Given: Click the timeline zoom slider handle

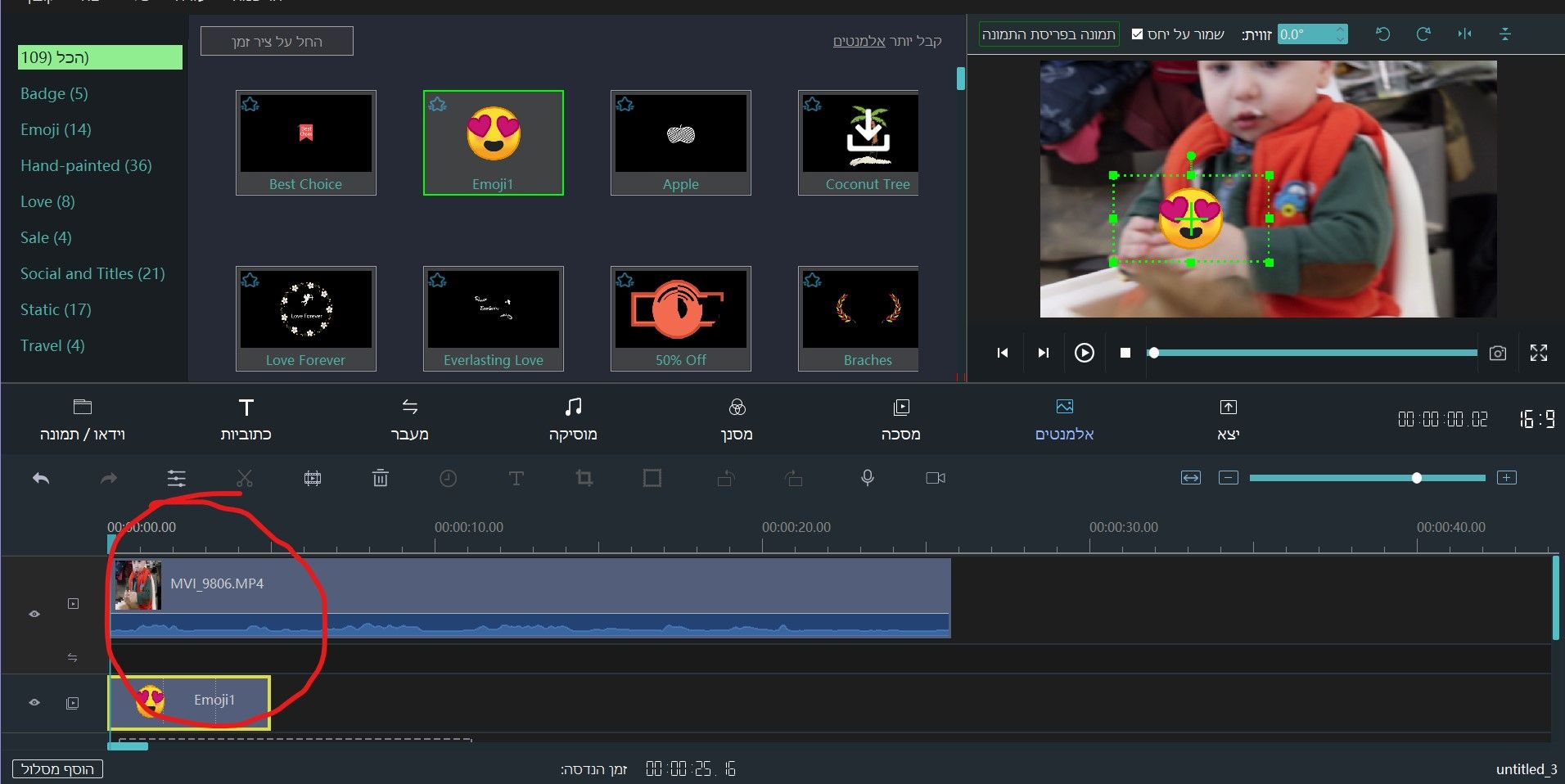Looking at the screenshot, I should click(x=1416, y=478).
